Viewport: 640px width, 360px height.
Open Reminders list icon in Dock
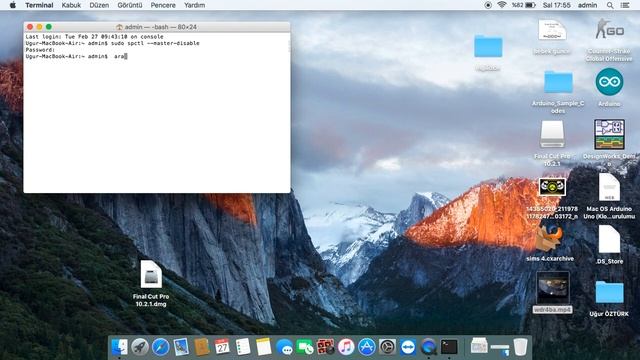(x=243, y=347)
